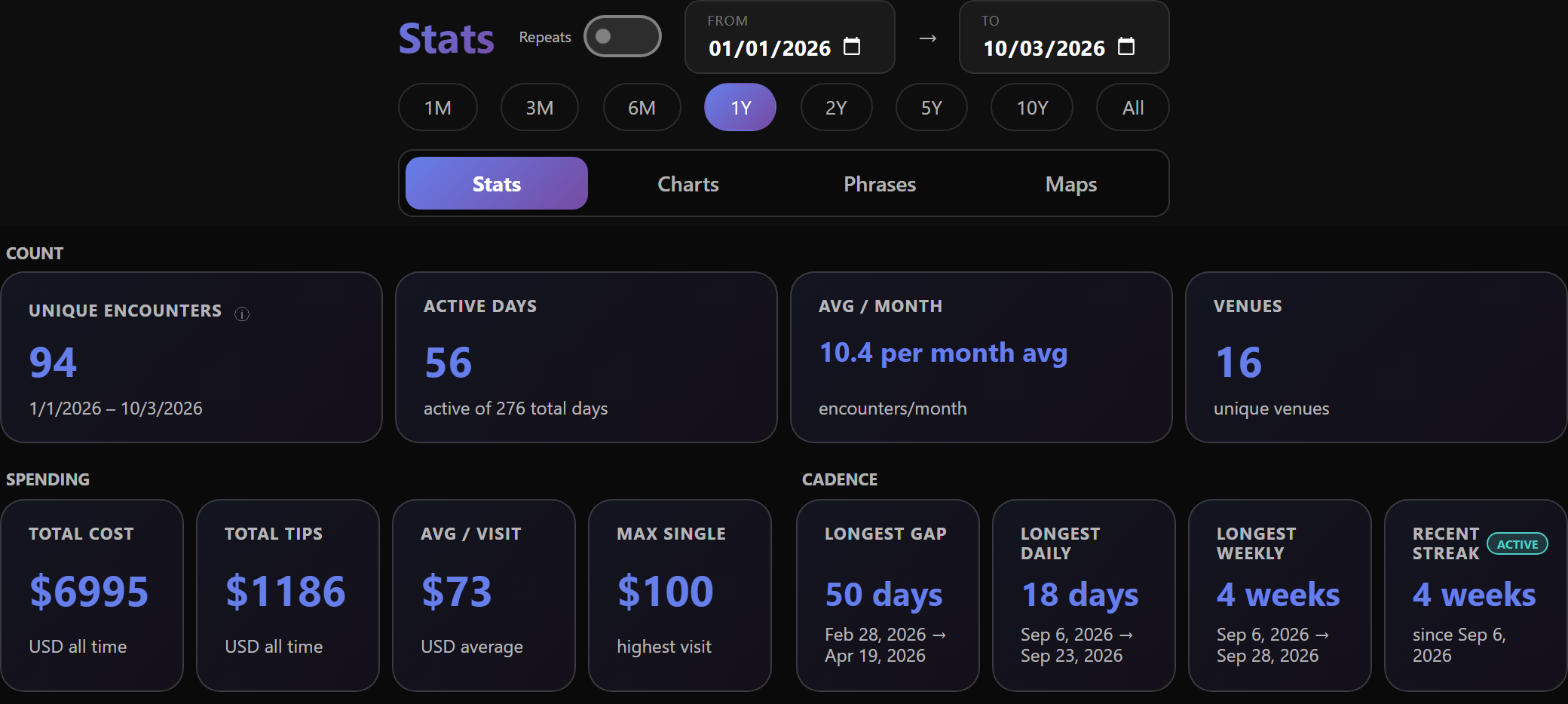This screenshot has width=1568, height=704.
Task: Click the Avg / Visit value $73
Action: click(456, 591)
